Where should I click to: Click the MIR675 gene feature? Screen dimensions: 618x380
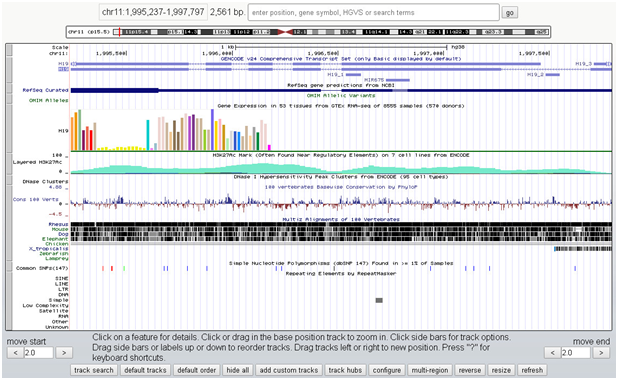398,80
